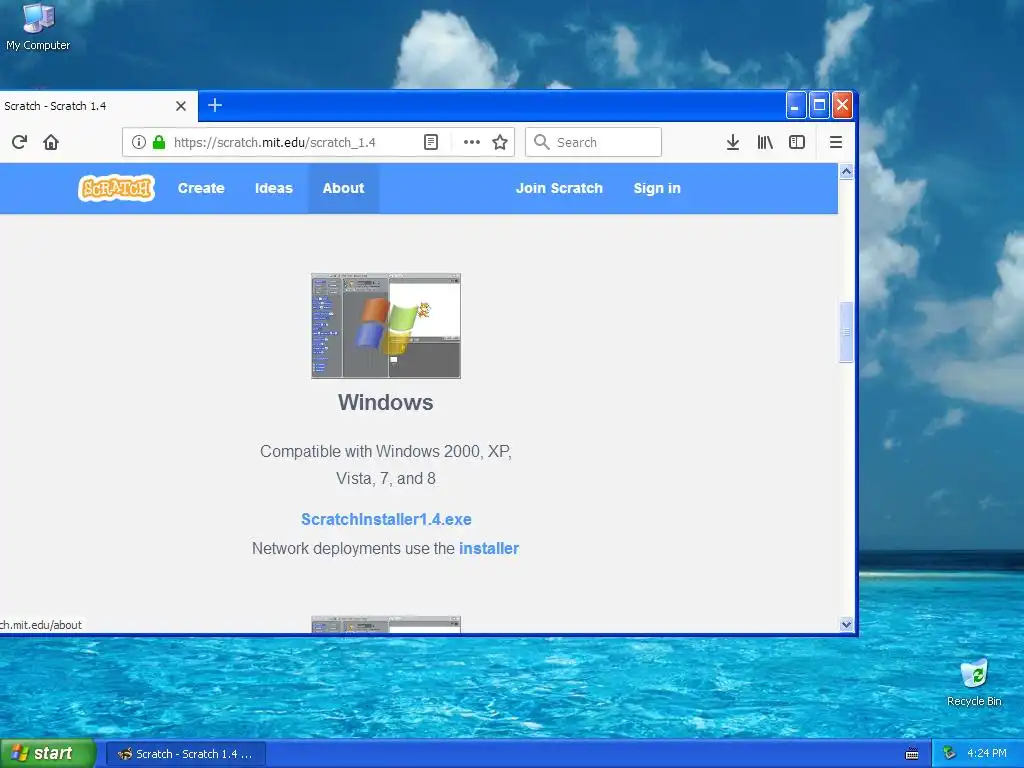The height and width of the screenshot is (768, 1024).
Task: Open the Create menu item
Action: (201, 188)
